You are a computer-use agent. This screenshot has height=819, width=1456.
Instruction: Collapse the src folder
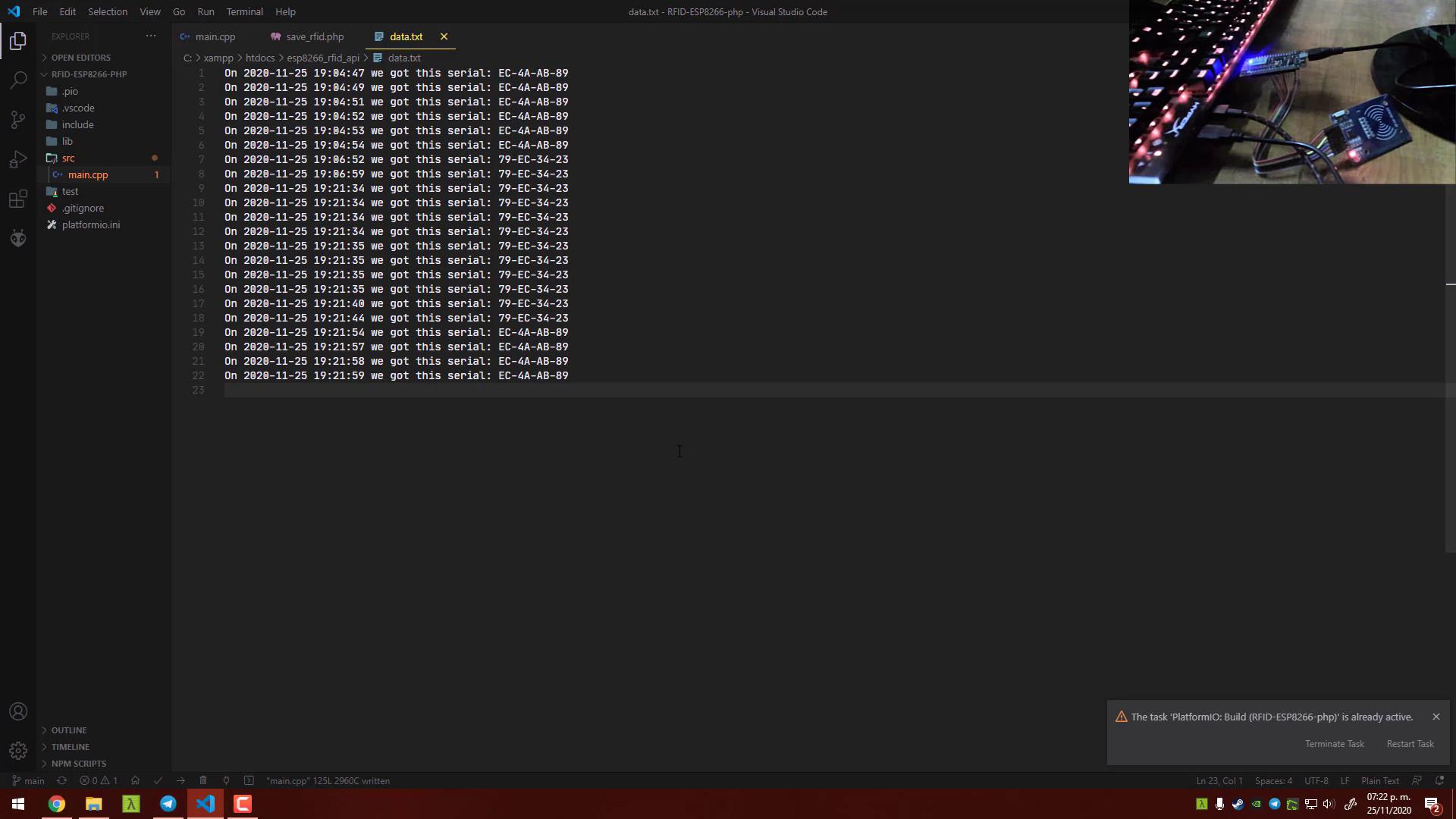68,158
